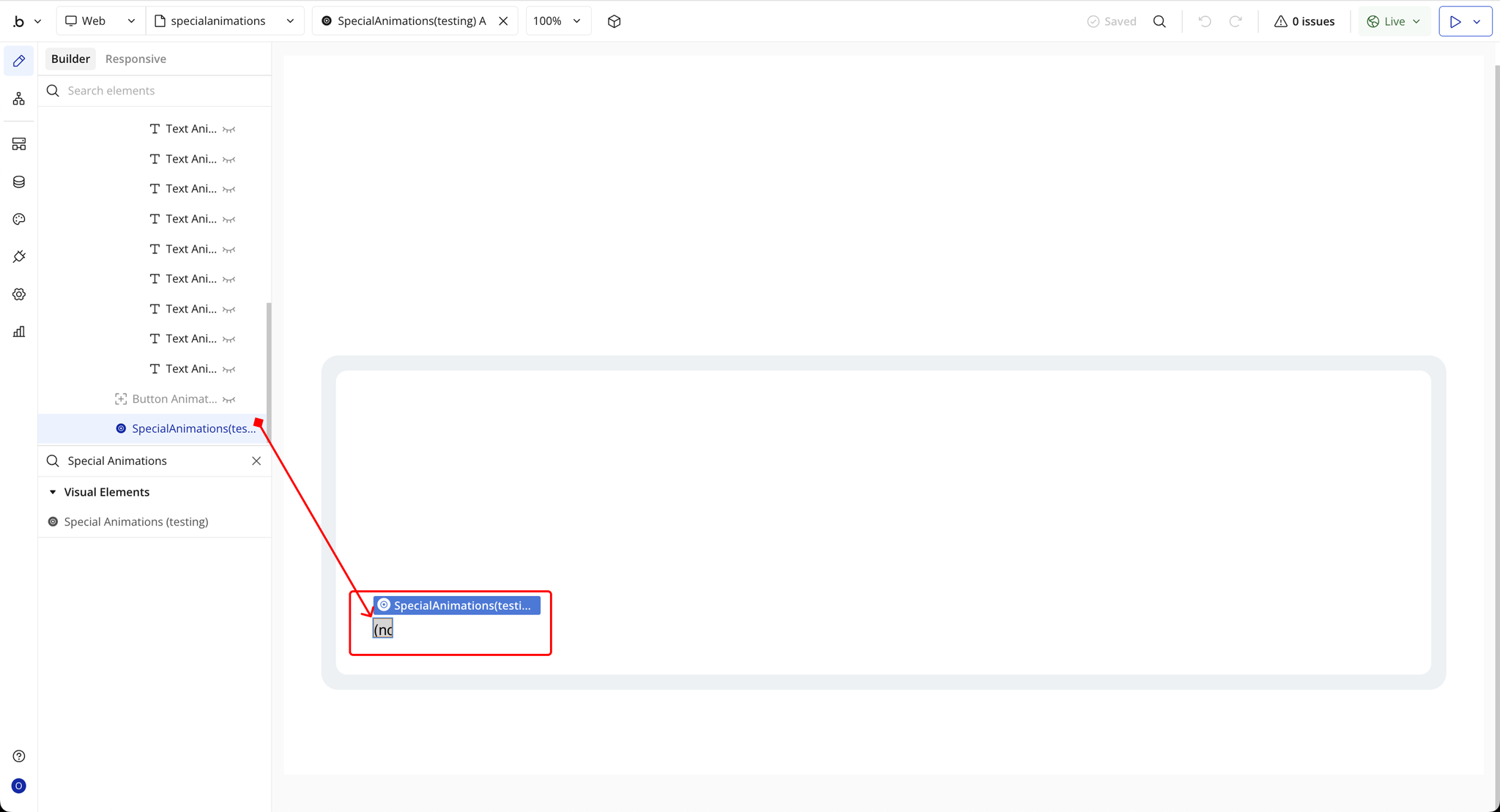Clear the Special Animations search text
The width and height of the screenshot is (1500, 812).
[x=256, y=461]
